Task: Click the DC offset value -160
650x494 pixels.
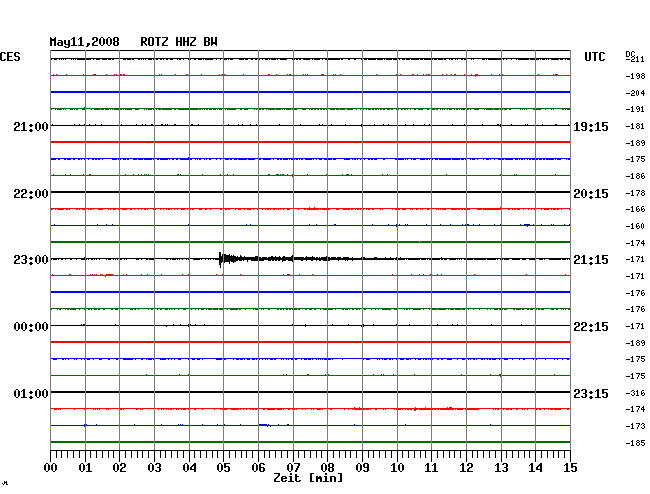Action: pyautogui.click(x=635, y=226)
